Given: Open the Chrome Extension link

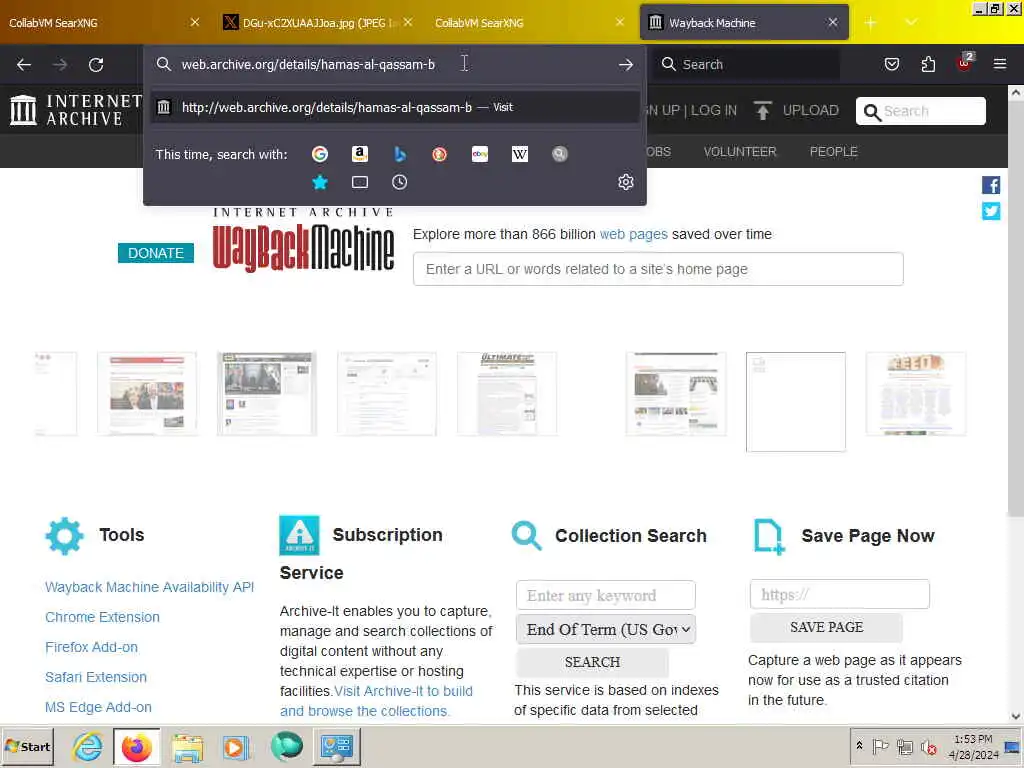Looking at the screenshot, I should 103,617.
